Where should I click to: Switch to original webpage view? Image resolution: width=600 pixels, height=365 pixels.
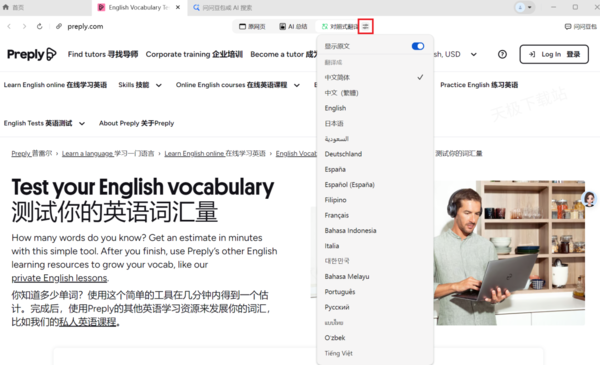pyautogui.click(x=252, y=26)
